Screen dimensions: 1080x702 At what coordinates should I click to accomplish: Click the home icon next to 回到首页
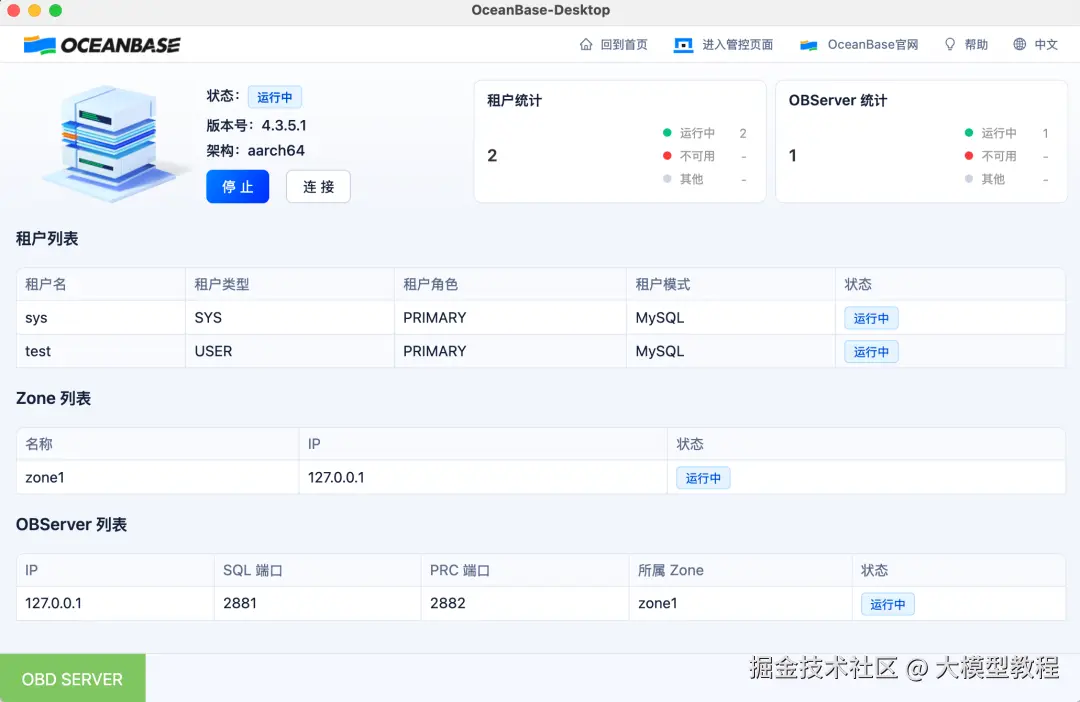coord(585,44)
